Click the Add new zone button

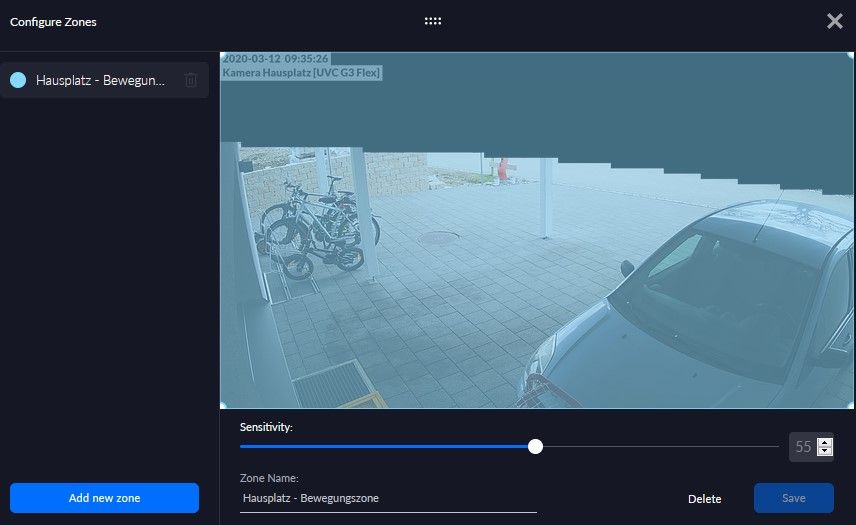click(x=104, y=498)
